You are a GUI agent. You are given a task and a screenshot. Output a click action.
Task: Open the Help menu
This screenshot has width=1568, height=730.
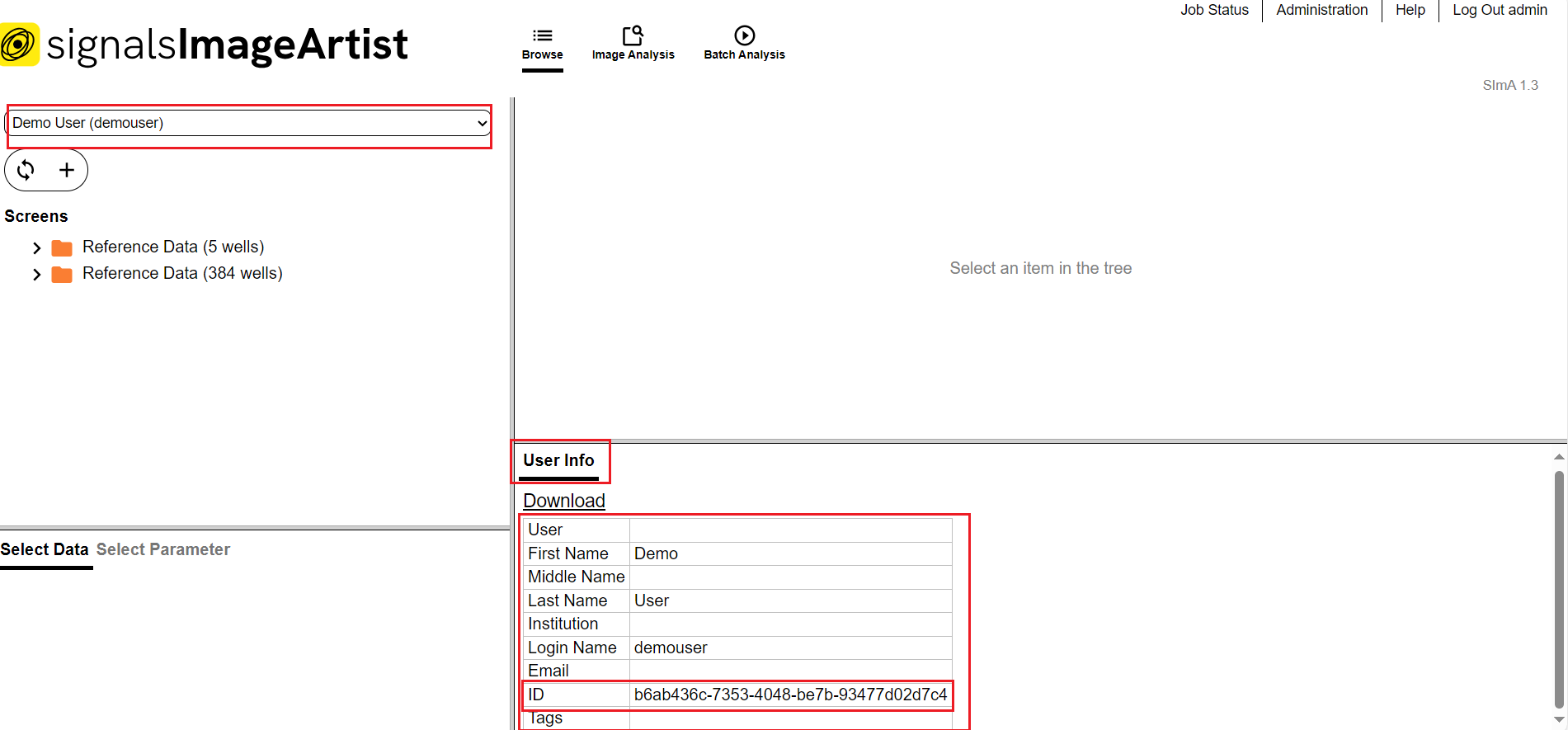pyautogui.click(x=1410, y=10)
